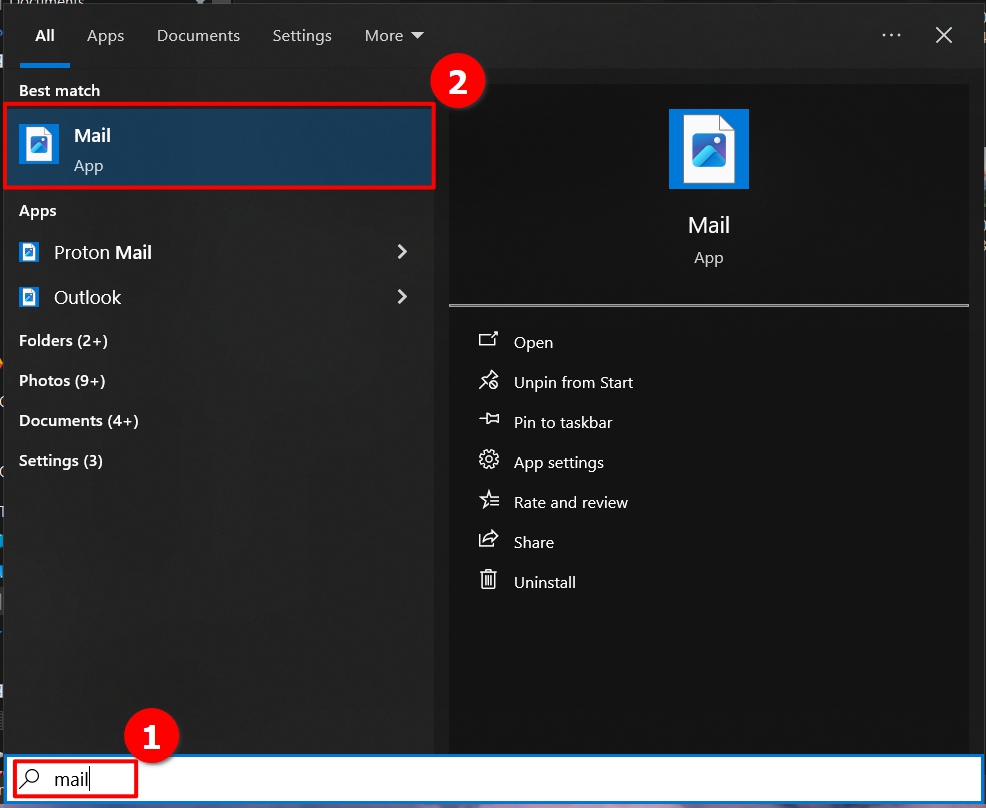This screenshot has height=808, width=986.
Task: Expand the Outlook result chevron
Action: click(402, 297)
